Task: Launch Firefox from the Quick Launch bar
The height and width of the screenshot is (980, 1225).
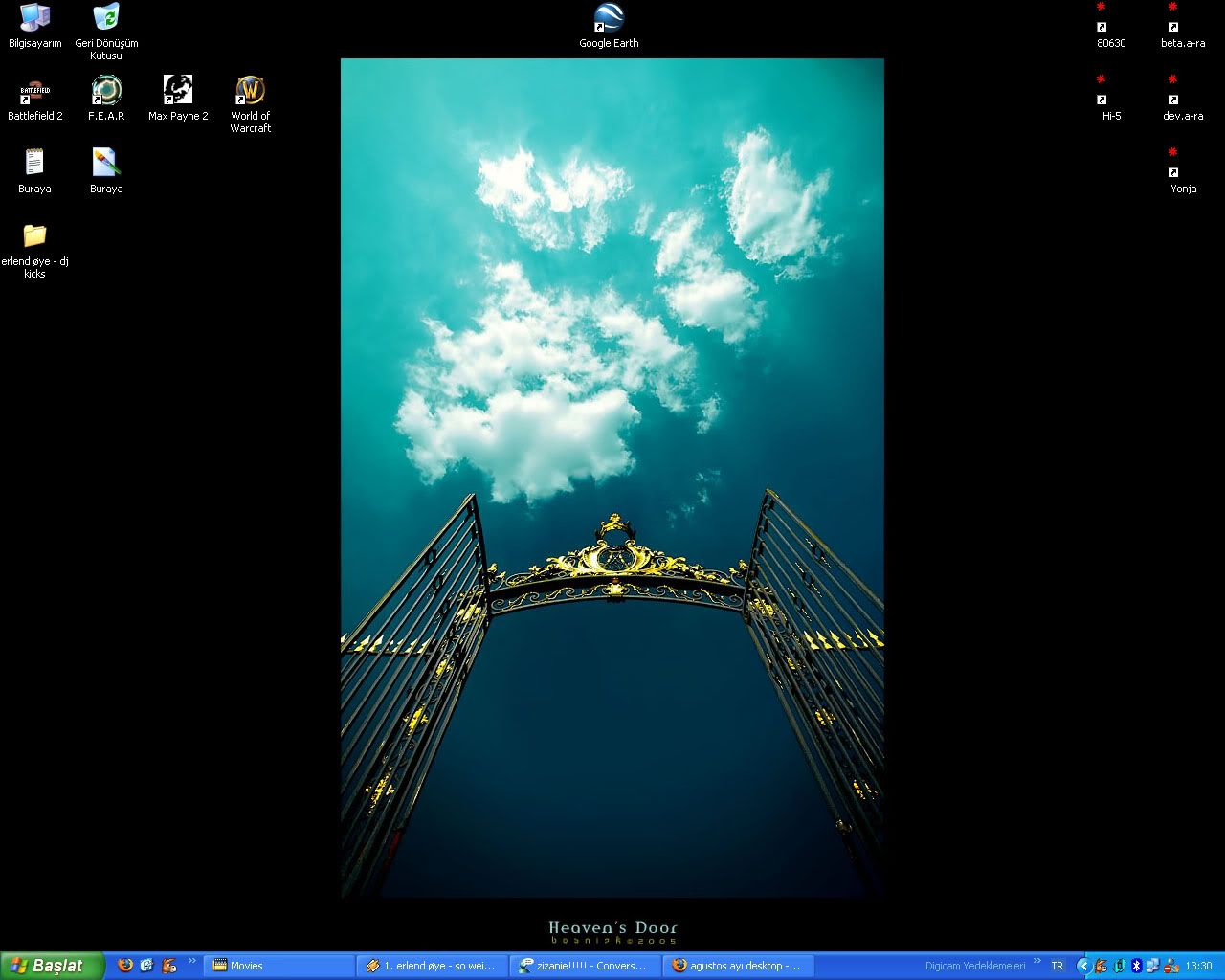Action: [125, 966]
